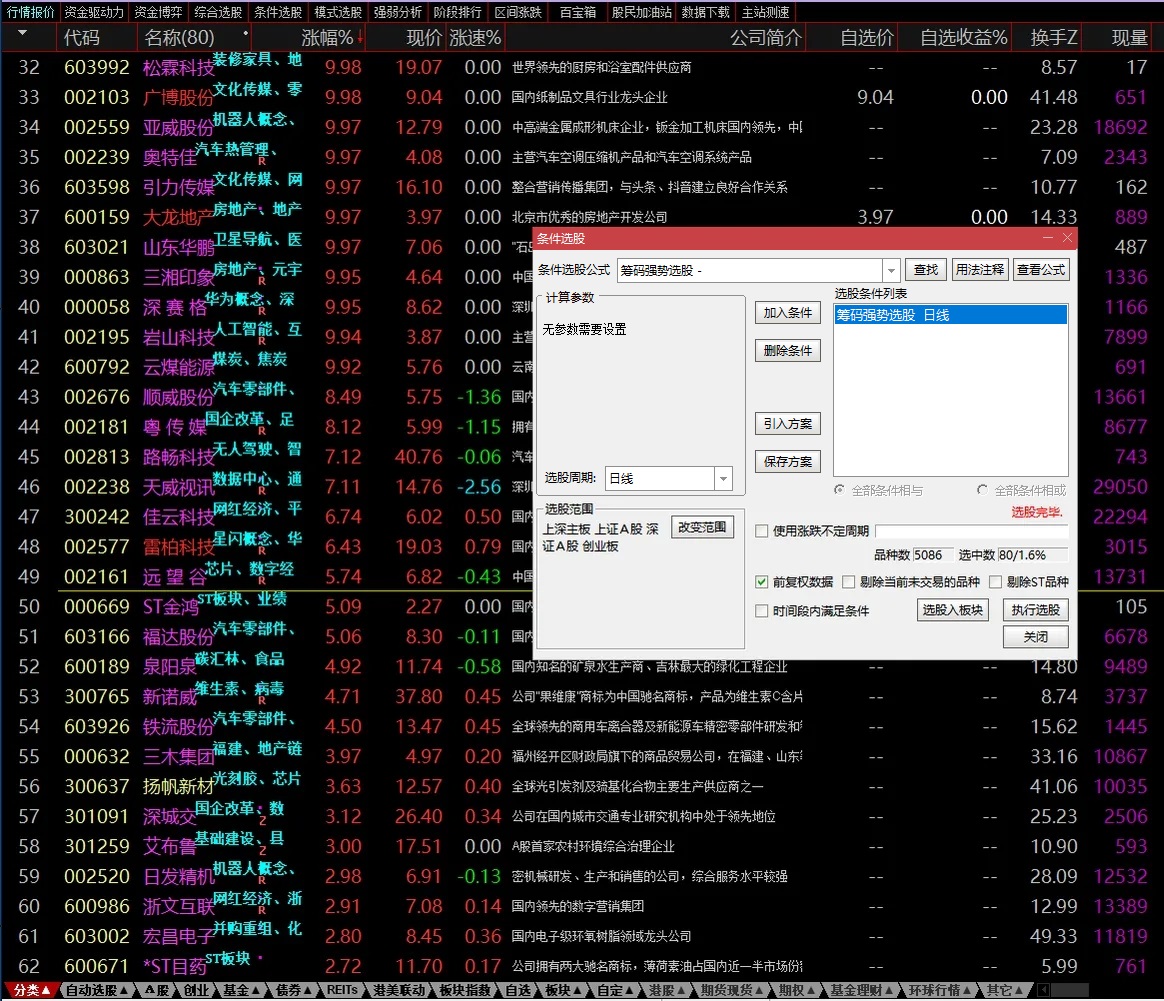Click the 查找 search button in dialog
Image resolution: width=1164 pixels, height=1001 pixels.
926,270
